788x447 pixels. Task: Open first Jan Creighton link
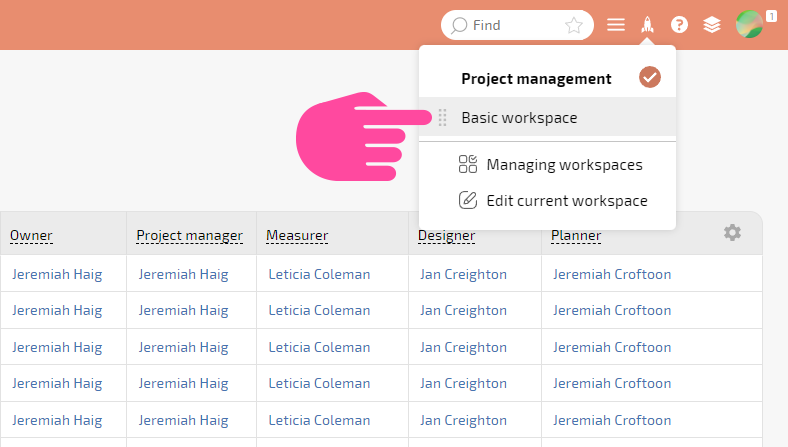tap(463, 274)
